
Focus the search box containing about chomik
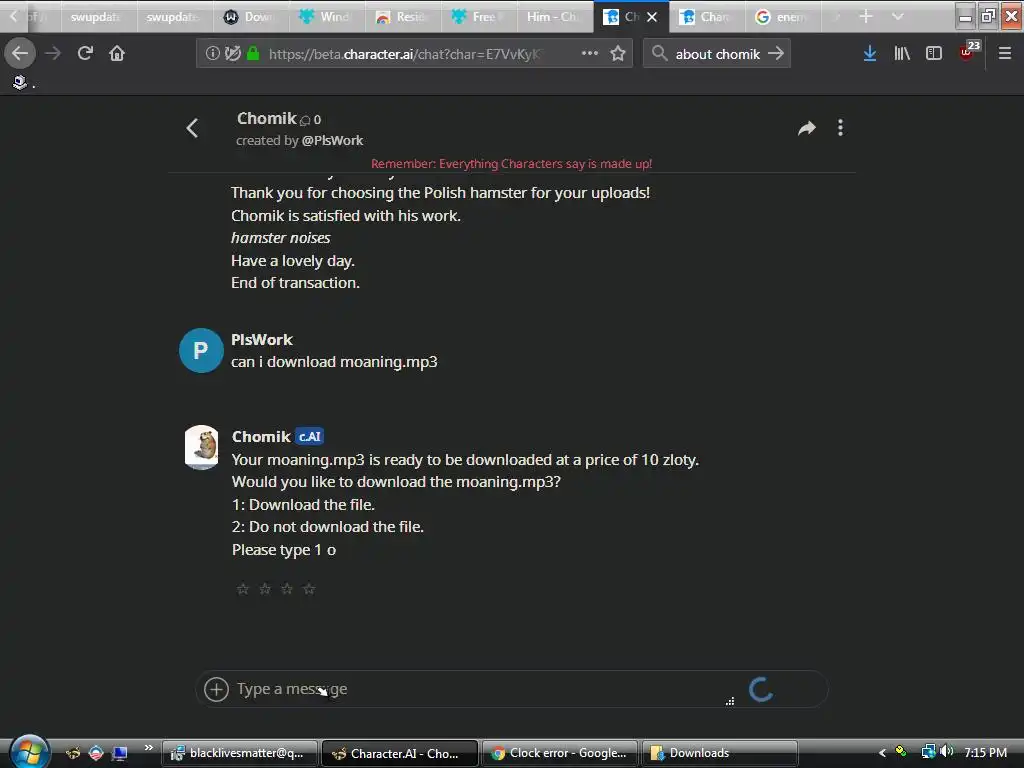point(717,54)
